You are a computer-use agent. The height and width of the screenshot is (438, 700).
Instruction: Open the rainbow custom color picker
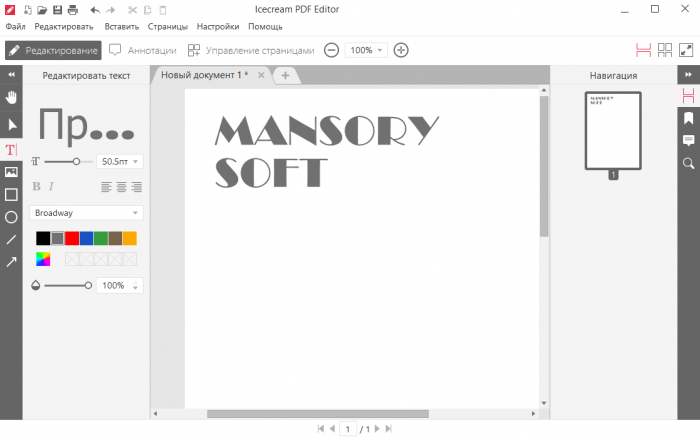click(x=43, y=259)
